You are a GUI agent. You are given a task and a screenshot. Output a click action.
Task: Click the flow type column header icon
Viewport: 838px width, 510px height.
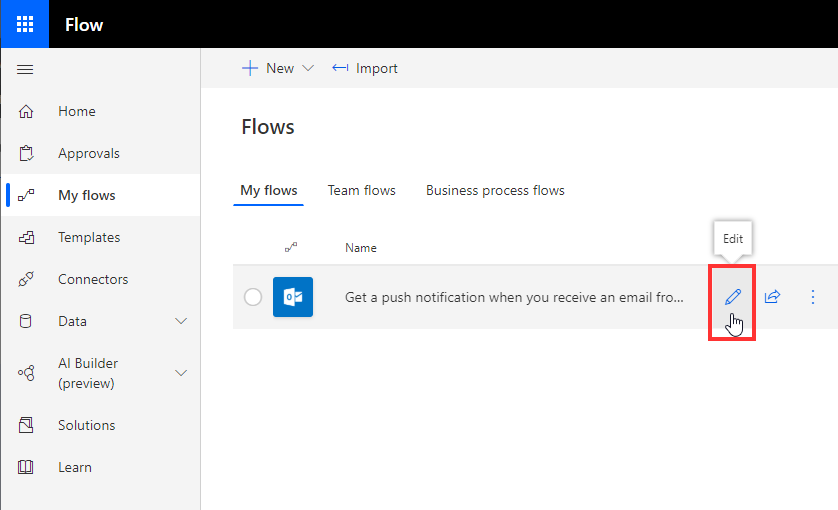[x=291, y=248]
